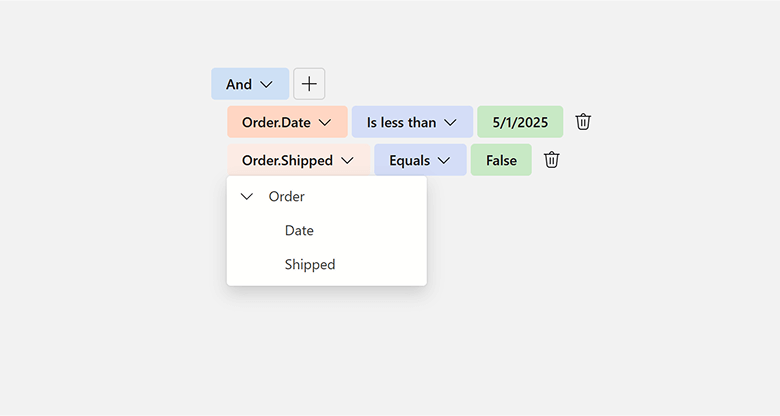The width and height of the screenshot is (780, 416).
Task: Click the Order.Date field name text
Action: pyautogui.click(x=276, y=122)
